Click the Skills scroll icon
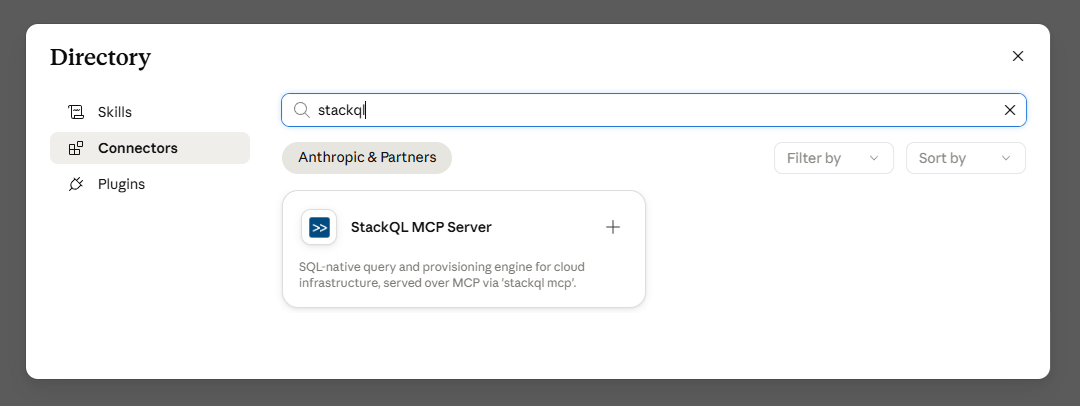This screenshot has height=406, width=1080. pos(76,112)
